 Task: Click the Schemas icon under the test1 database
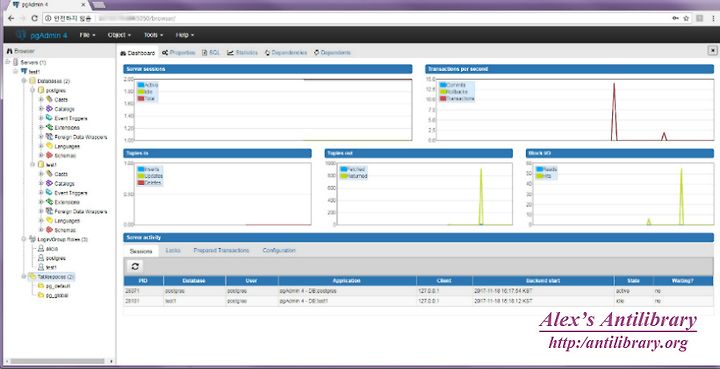pos(50,230)
